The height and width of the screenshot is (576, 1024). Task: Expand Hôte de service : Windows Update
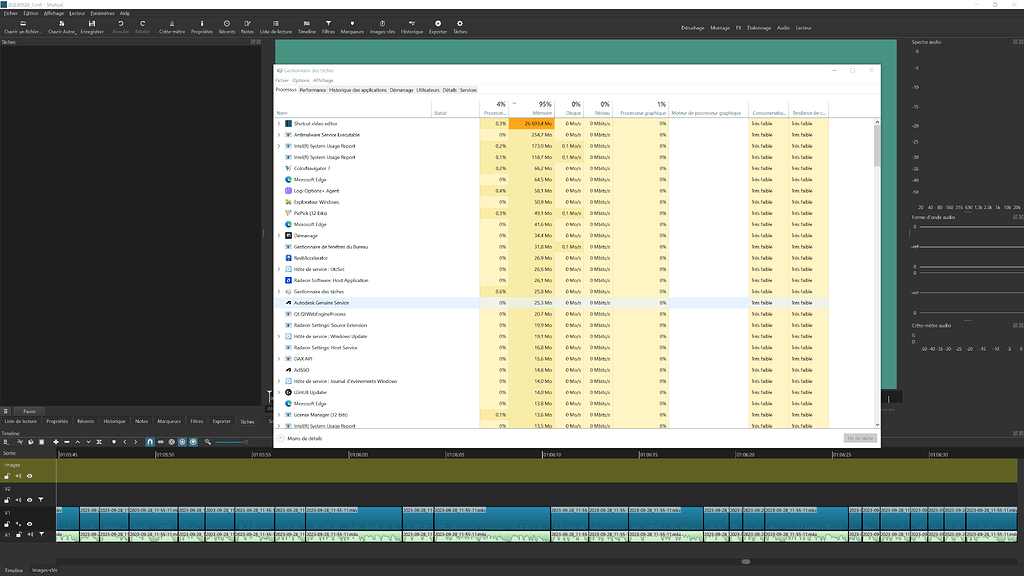pyautogui.click(x=279, y=336)
